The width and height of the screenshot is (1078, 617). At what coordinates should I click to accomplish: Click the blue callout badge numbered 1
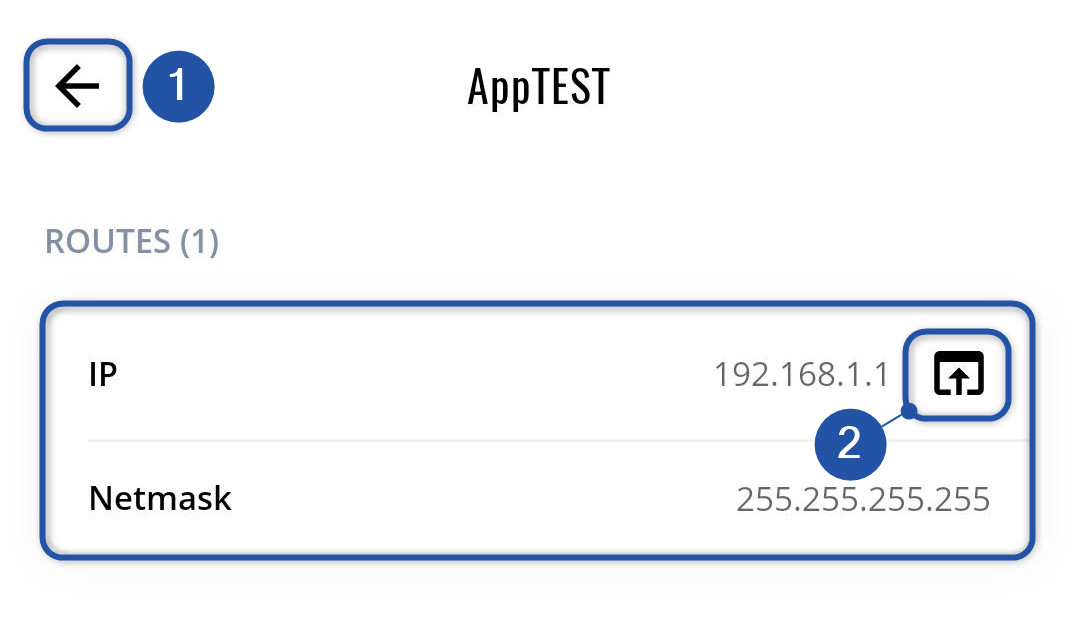pos(178,86)
